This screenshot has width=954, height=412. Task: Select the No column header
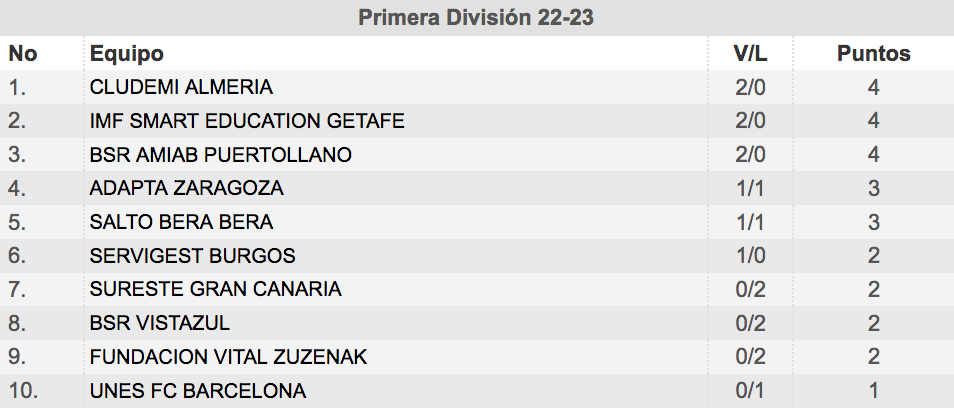[23, 54]
